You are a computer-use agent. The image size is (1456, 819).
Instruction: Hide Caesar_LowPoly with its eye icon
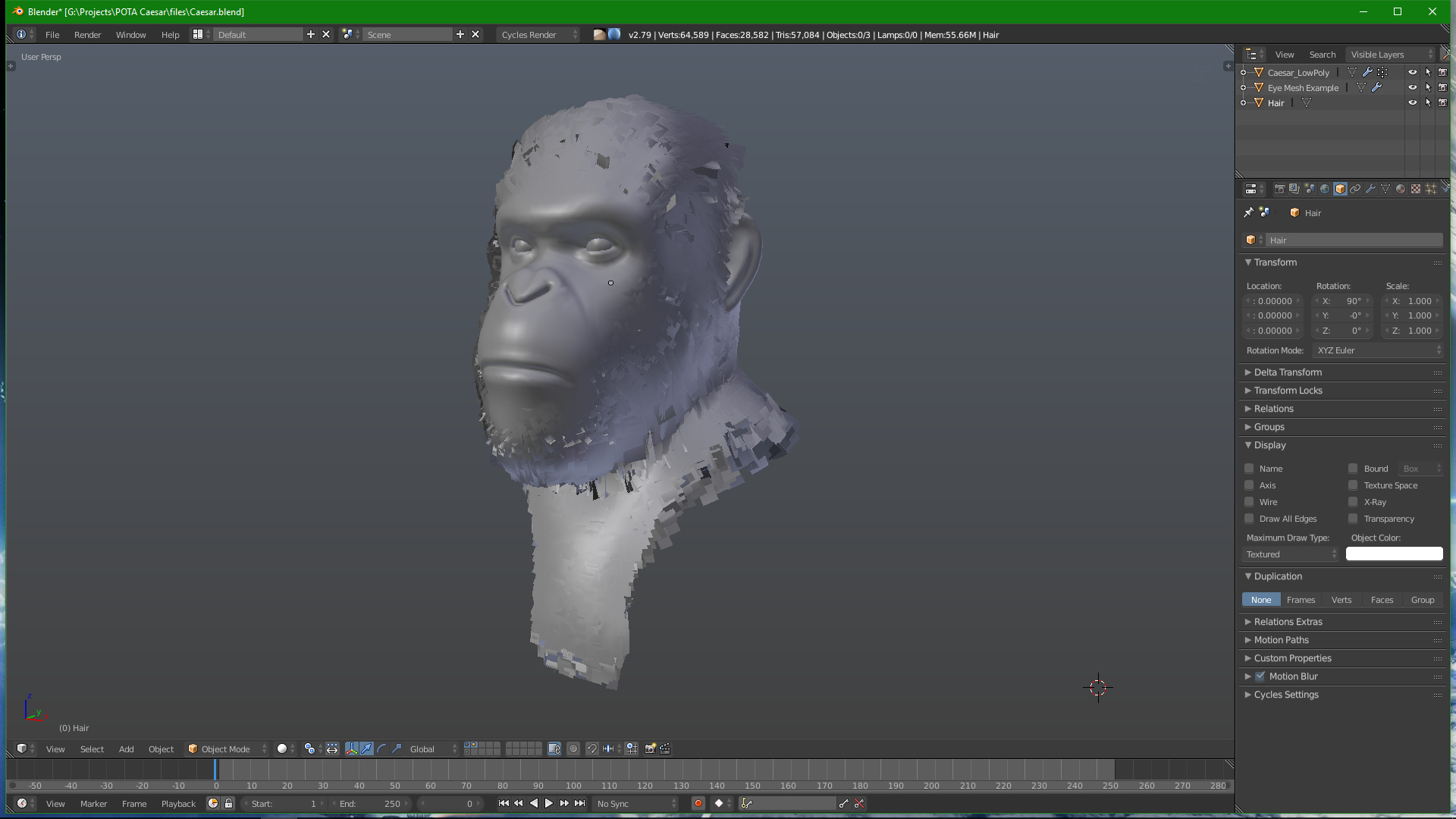pos(1412,73)
